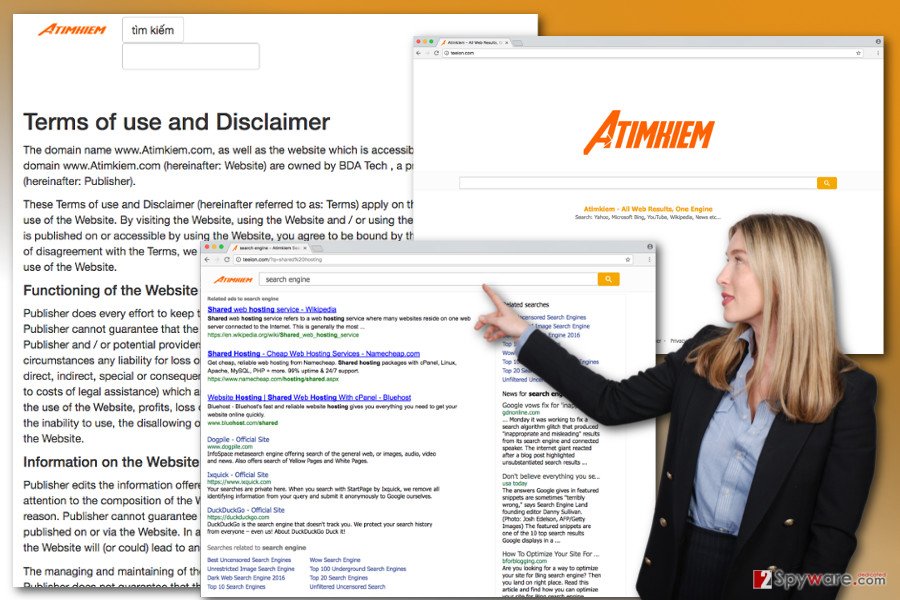Viewport: 900px width, 600px height.
Task: Click the empty search field on the Terms page
Action: [x=191, y=56]
